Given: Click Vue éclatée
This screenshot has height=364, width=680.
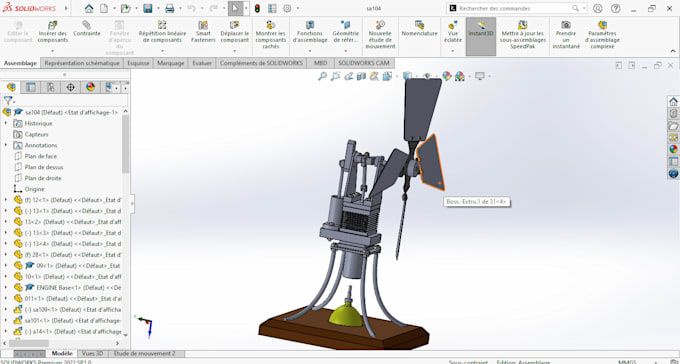Looking at the screenshot, I should click(453, 32).
